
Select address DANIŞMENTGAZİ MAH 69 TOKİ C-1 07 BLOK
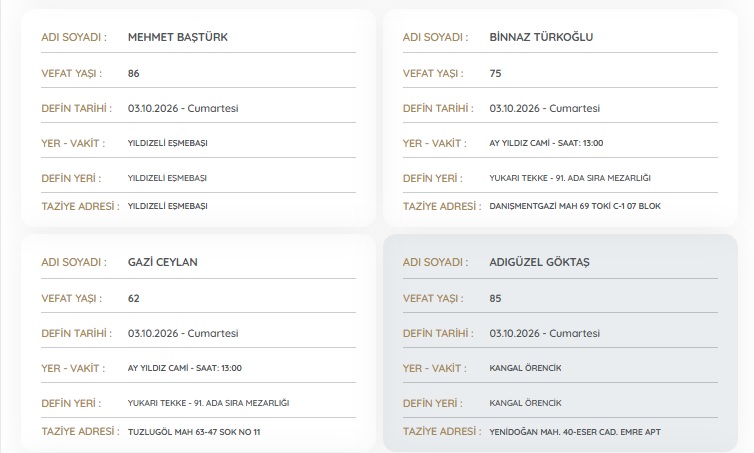(575, 206)
